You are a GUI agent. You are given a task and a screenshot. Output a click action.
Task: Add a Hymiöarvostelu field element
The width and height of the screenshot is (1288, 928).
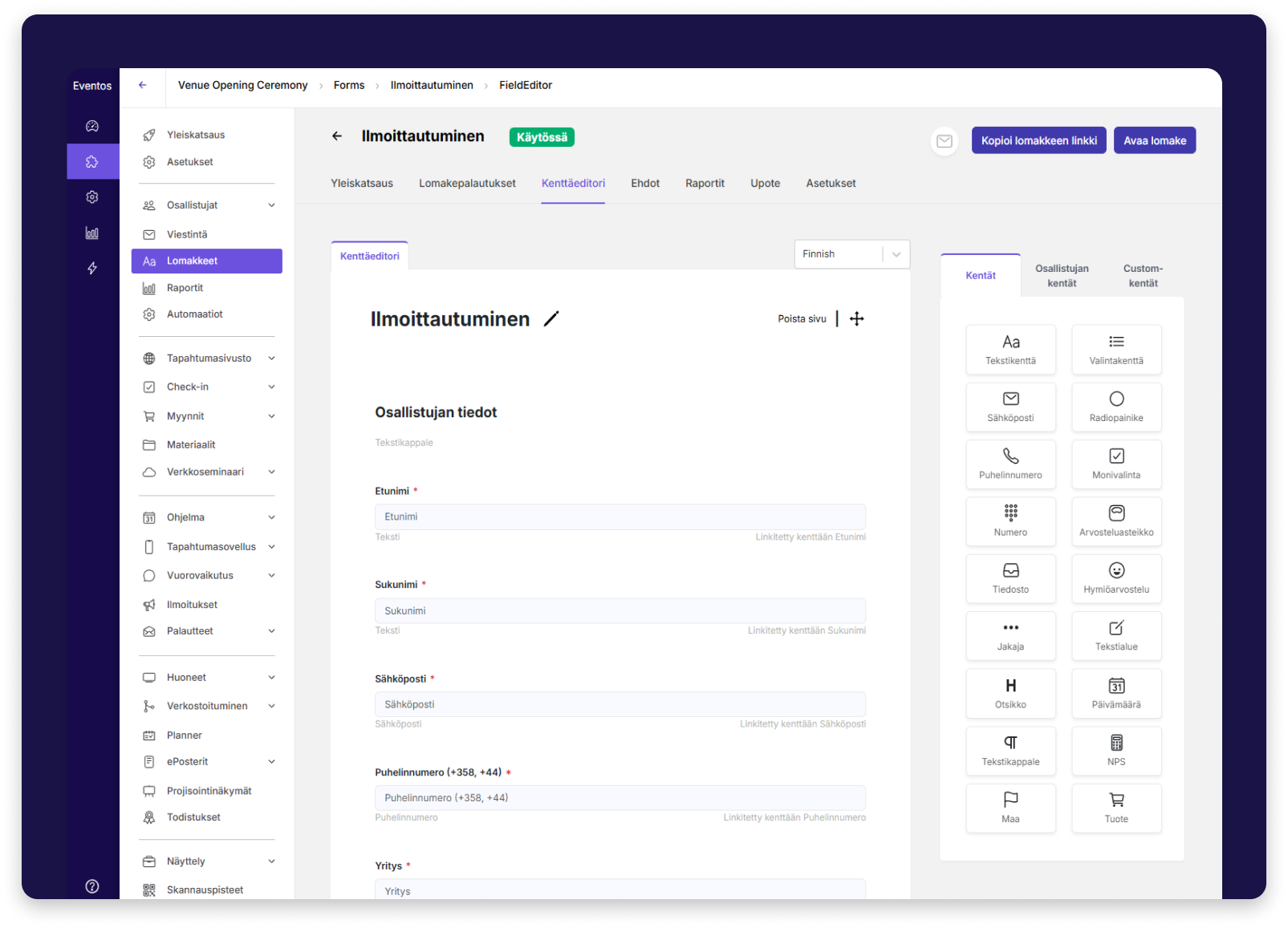pyautogui.click(x=1115, y=578)
